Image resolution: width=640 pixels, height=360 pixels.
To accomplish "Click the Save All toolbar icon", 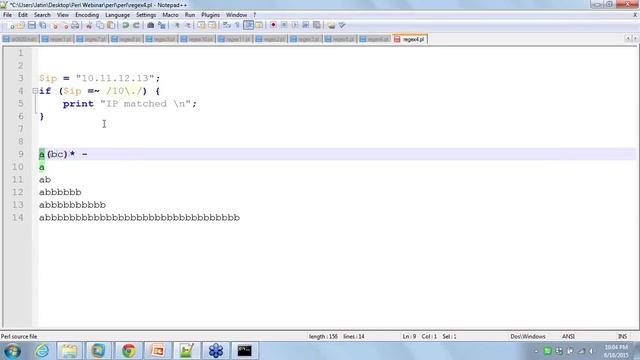I will coord(42,25).
